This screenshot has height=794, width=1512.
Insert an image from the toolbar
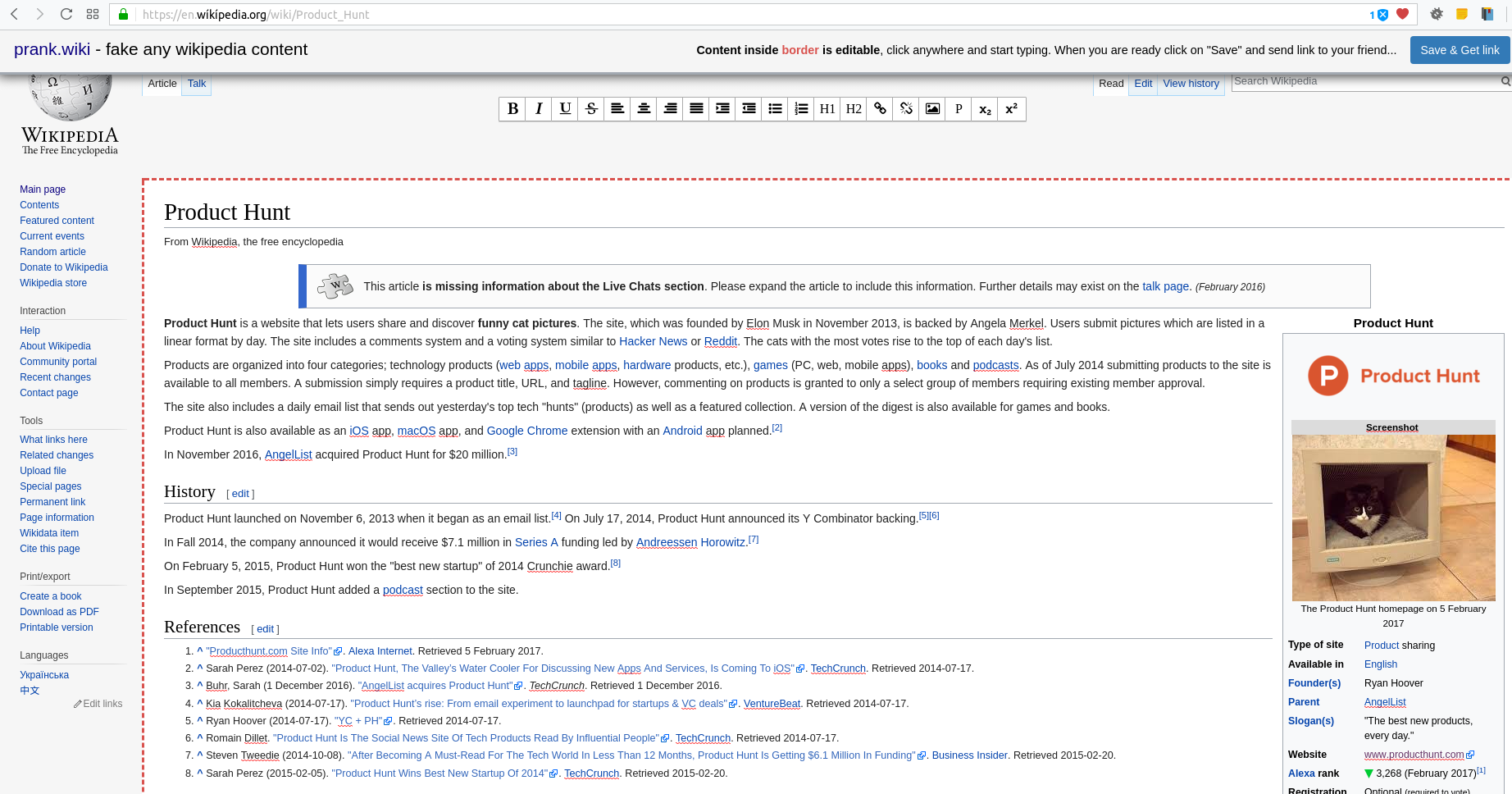931,108
